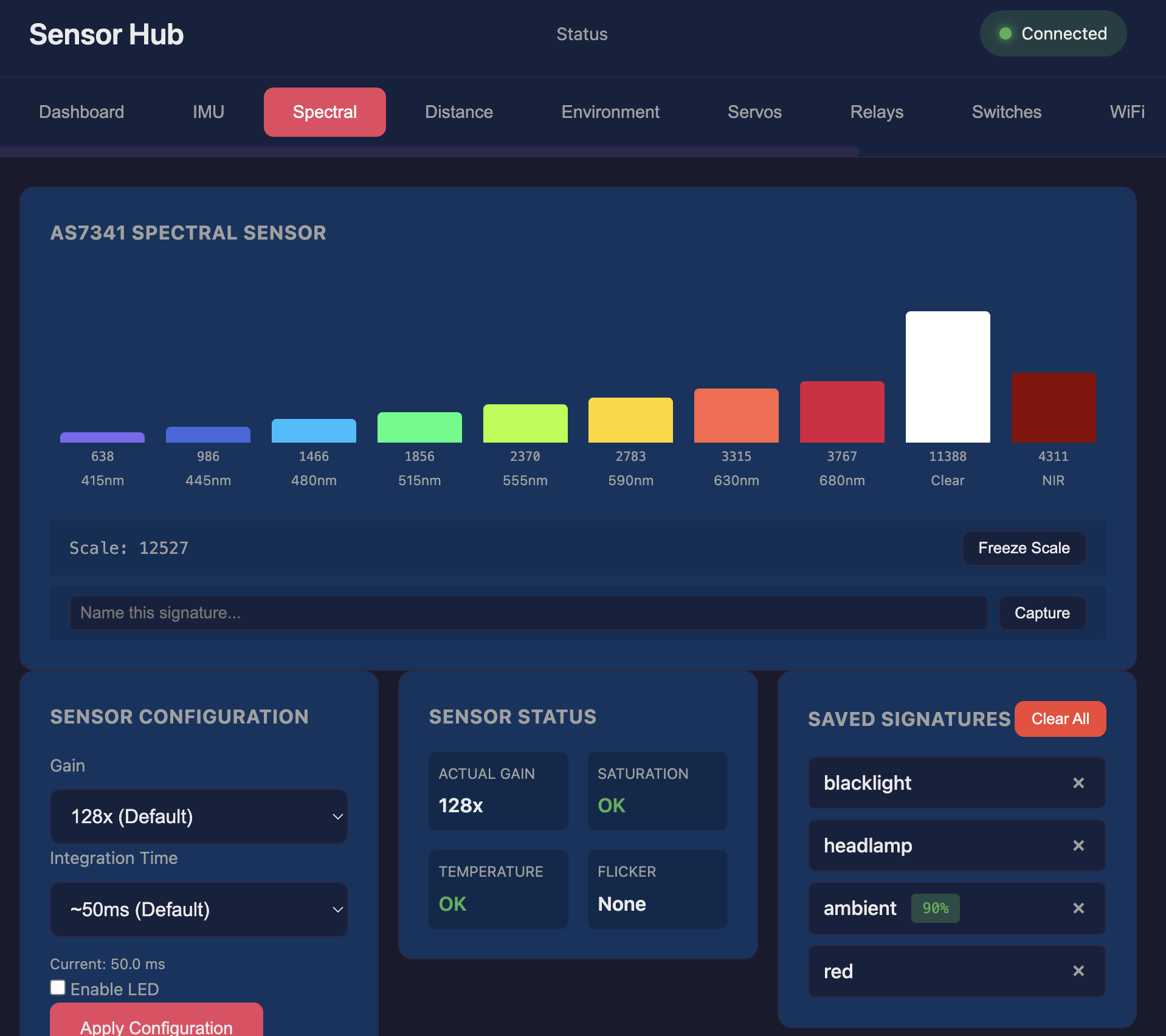The height and width of the screenshot is (1036, 1166).
Task: Click the horizontal tab bar scrollbar
Action: click(429, 151)
